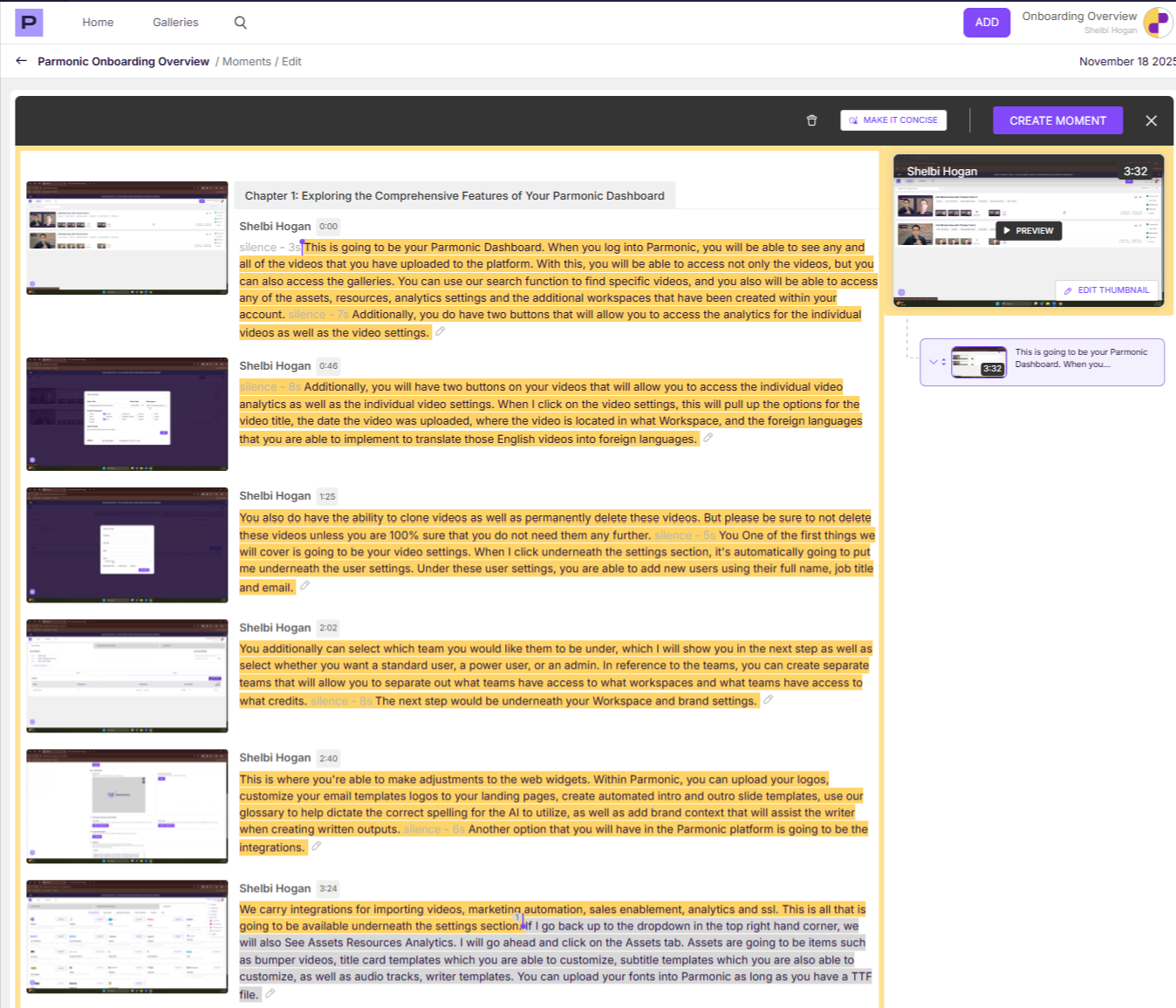Viewport: 1176px width, 1008px height.
Task: Click the selection end handle after 'settings section.'
Action: pos(523,923)
